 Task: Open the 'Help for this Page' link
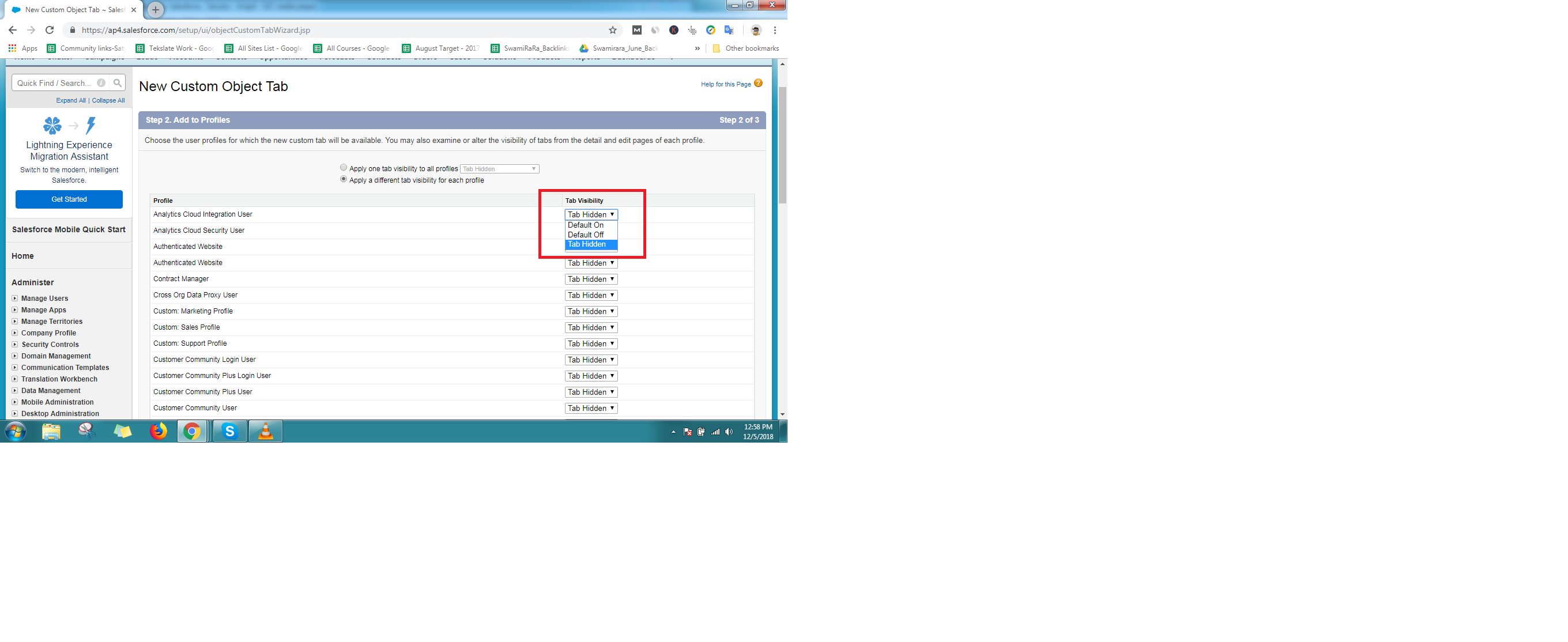point(726,84)
